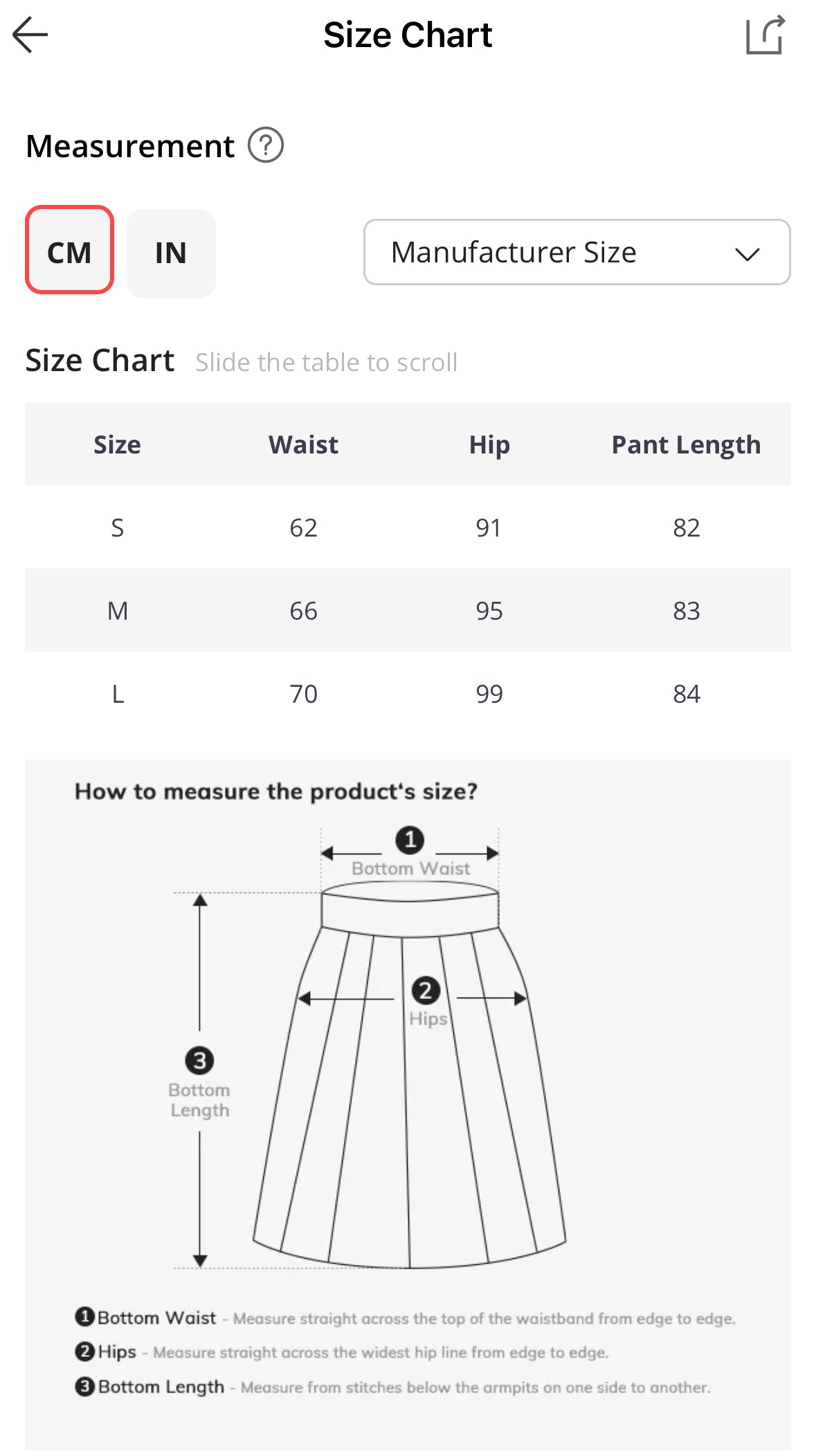
Task: Select size L row in the chart
Action: click(x=408, y=693)
